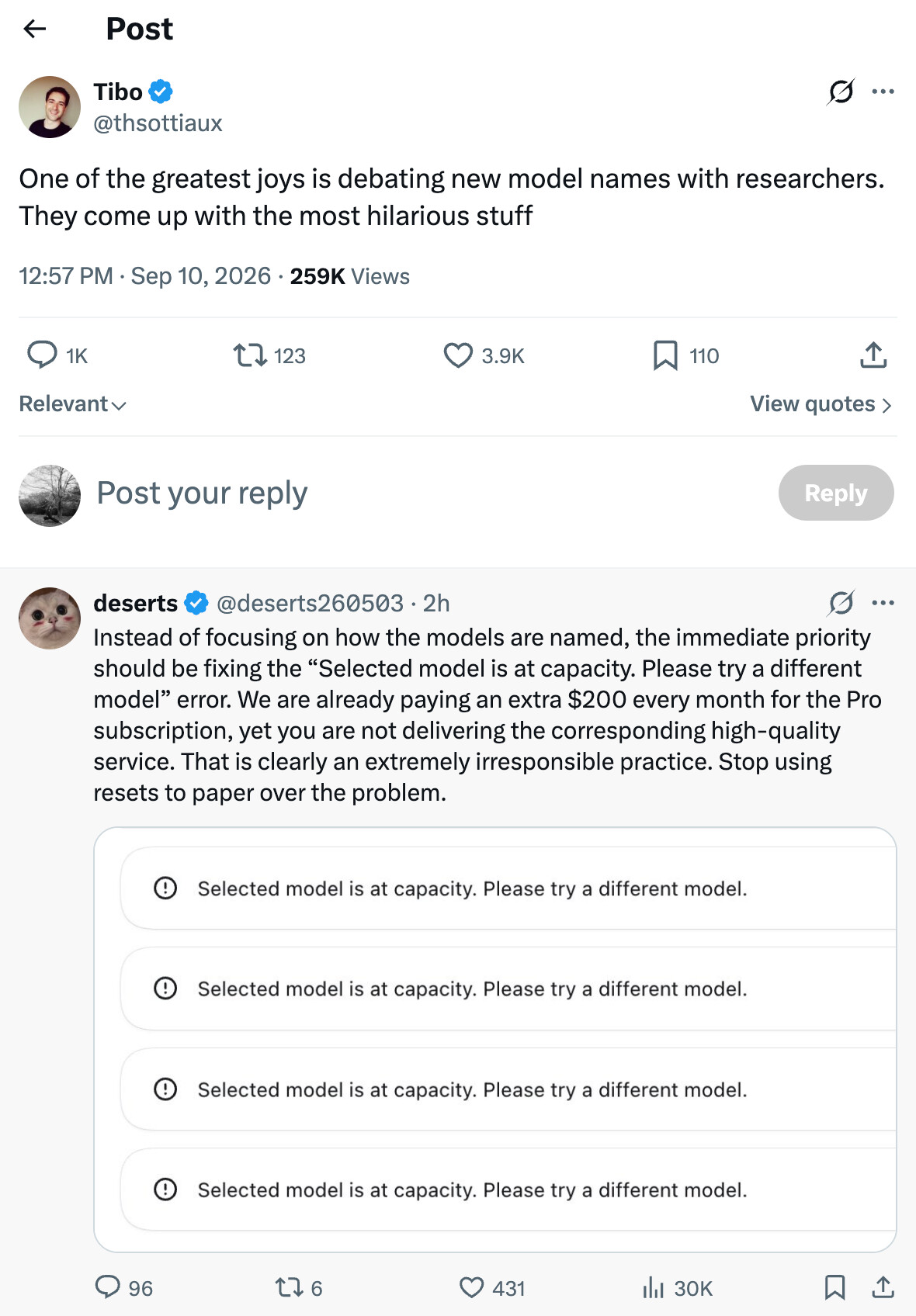
Task: Go back using the left arrow
Action: tap(35, 29)
